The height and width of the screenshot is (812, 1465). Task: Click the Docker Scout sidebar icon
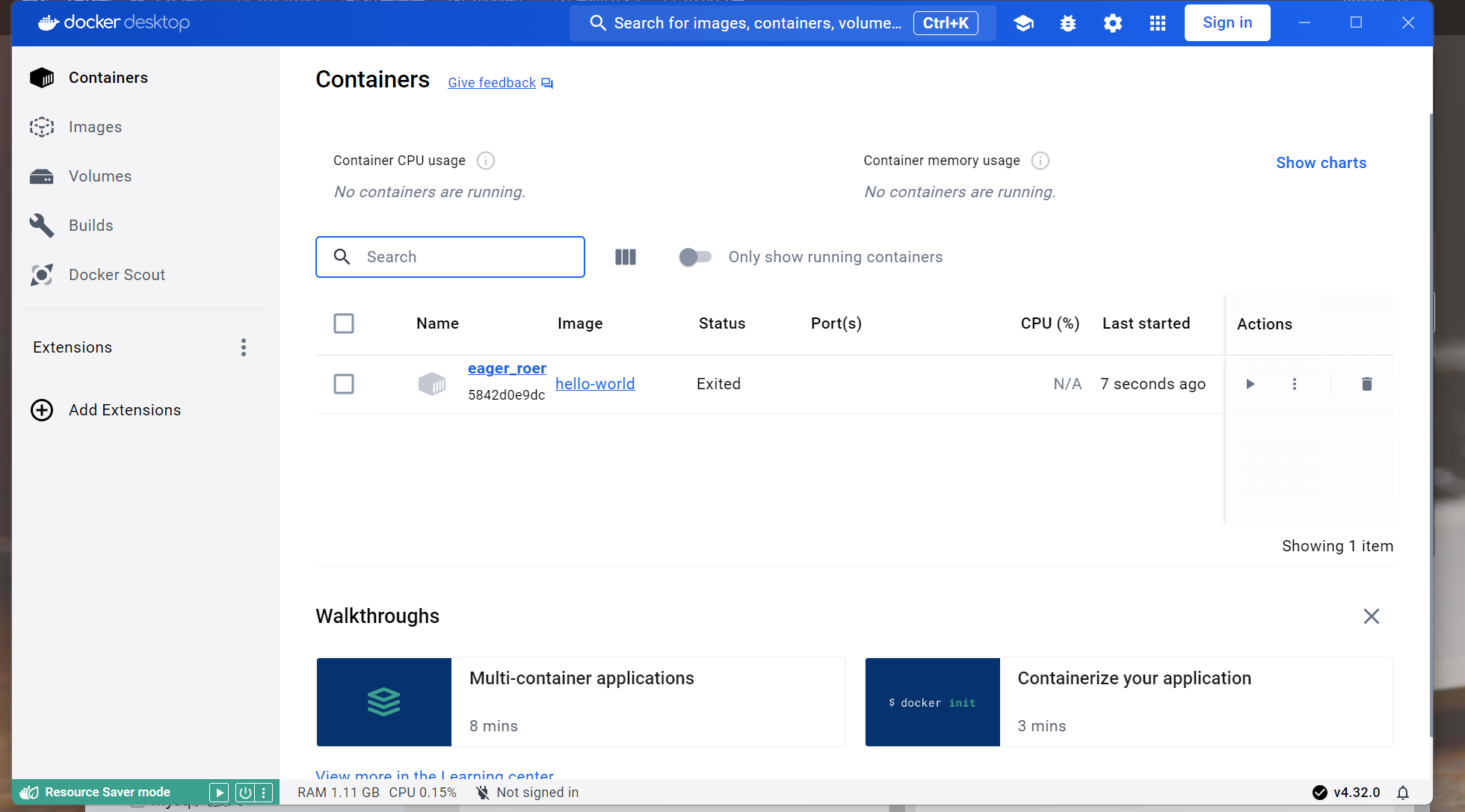coord(42,275)
